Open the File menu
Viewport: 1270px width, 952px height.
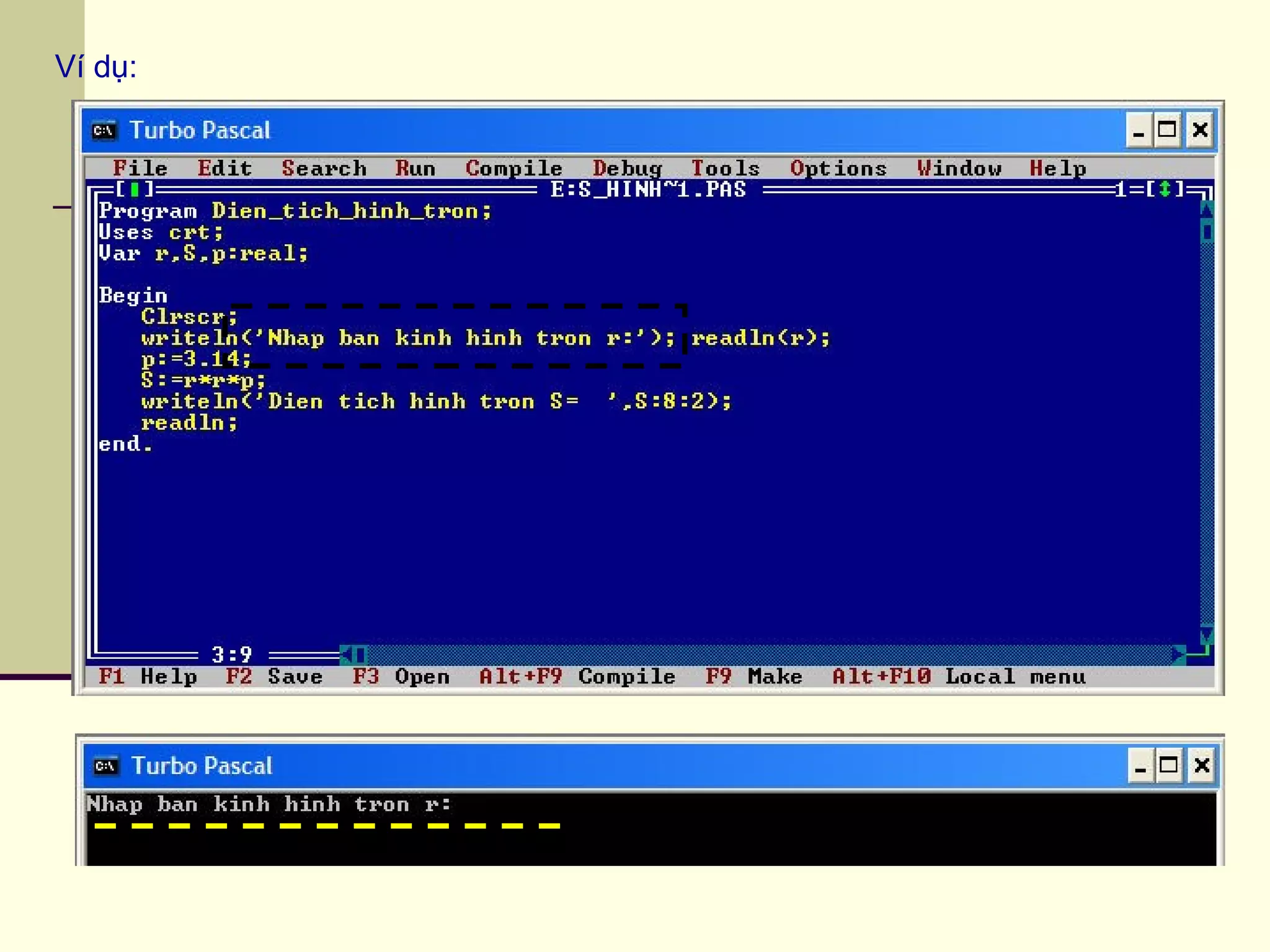coord(140,169)
